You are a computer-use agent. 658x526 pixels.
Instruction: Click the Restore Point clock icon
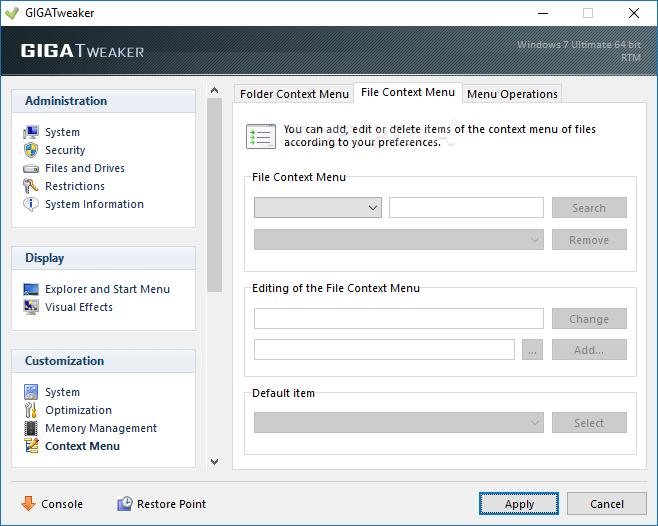click(125, 503)
